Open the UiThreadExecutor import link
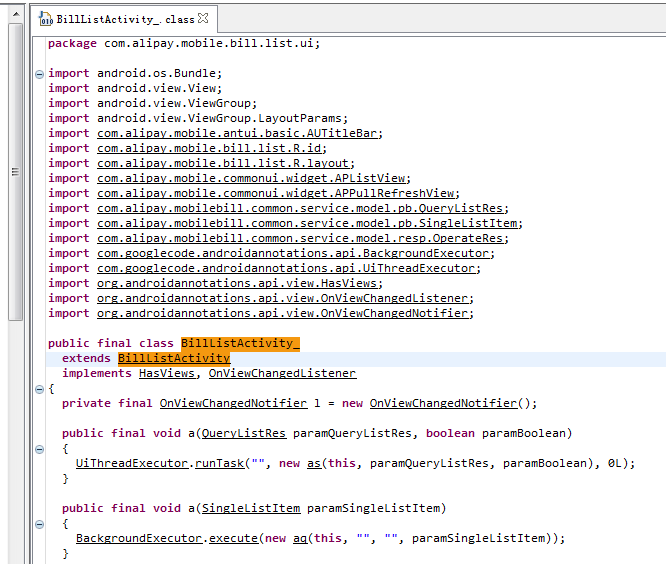The height and width of the screenshot is (564, 666). pos(286,268)
